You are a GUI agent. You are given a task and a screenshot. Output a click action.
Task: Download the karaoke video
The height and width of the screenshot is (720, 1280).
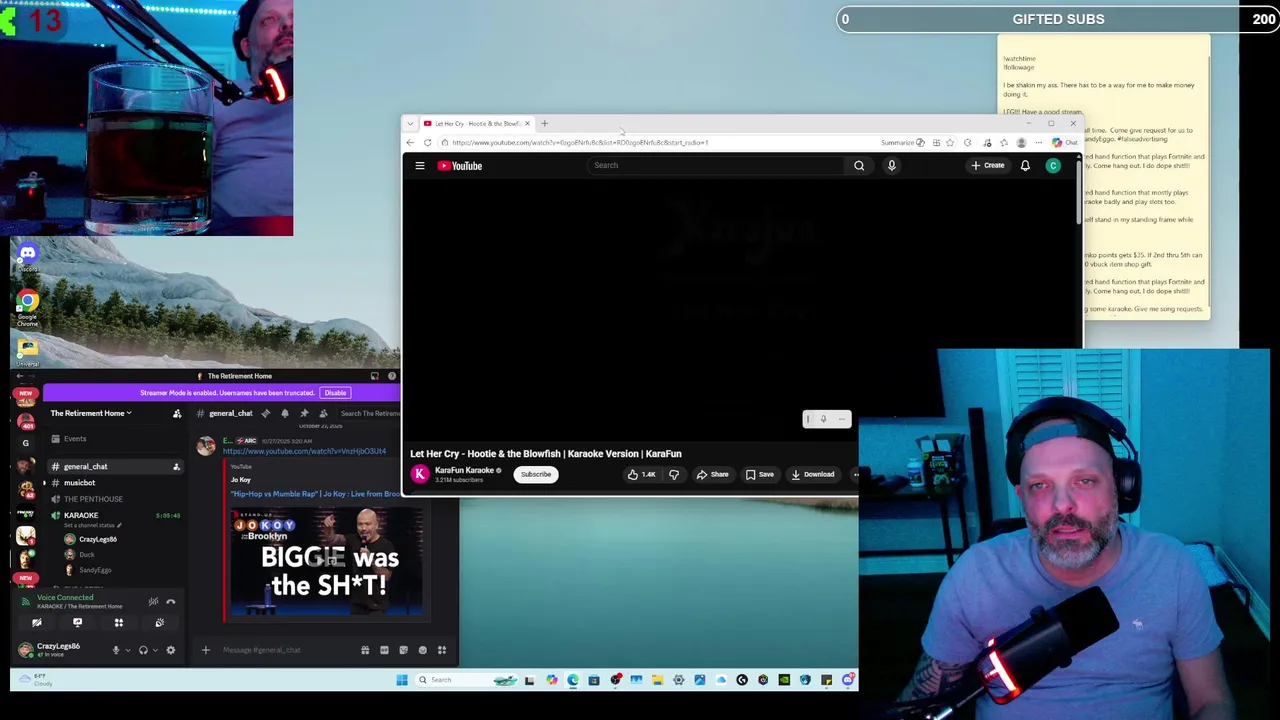click(813, 475)
